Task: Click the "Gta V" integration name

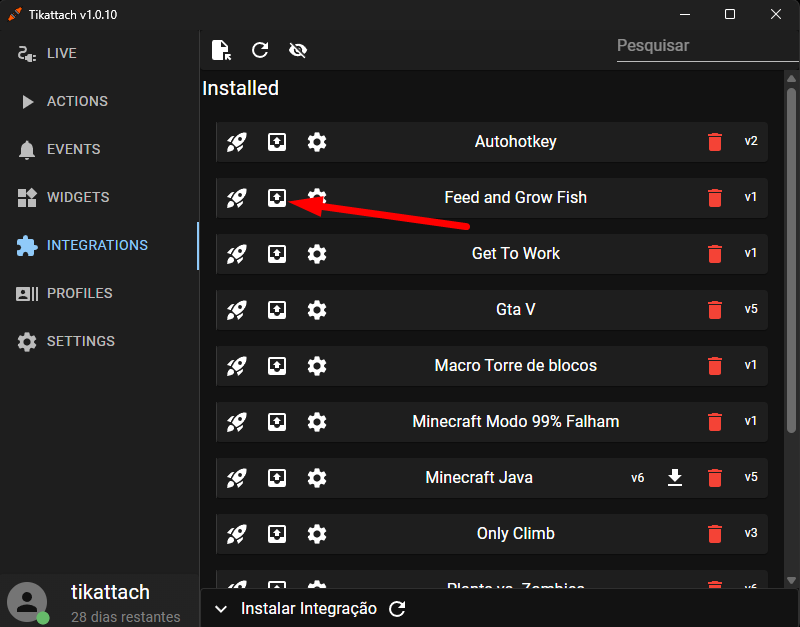Action: point(516,310)
